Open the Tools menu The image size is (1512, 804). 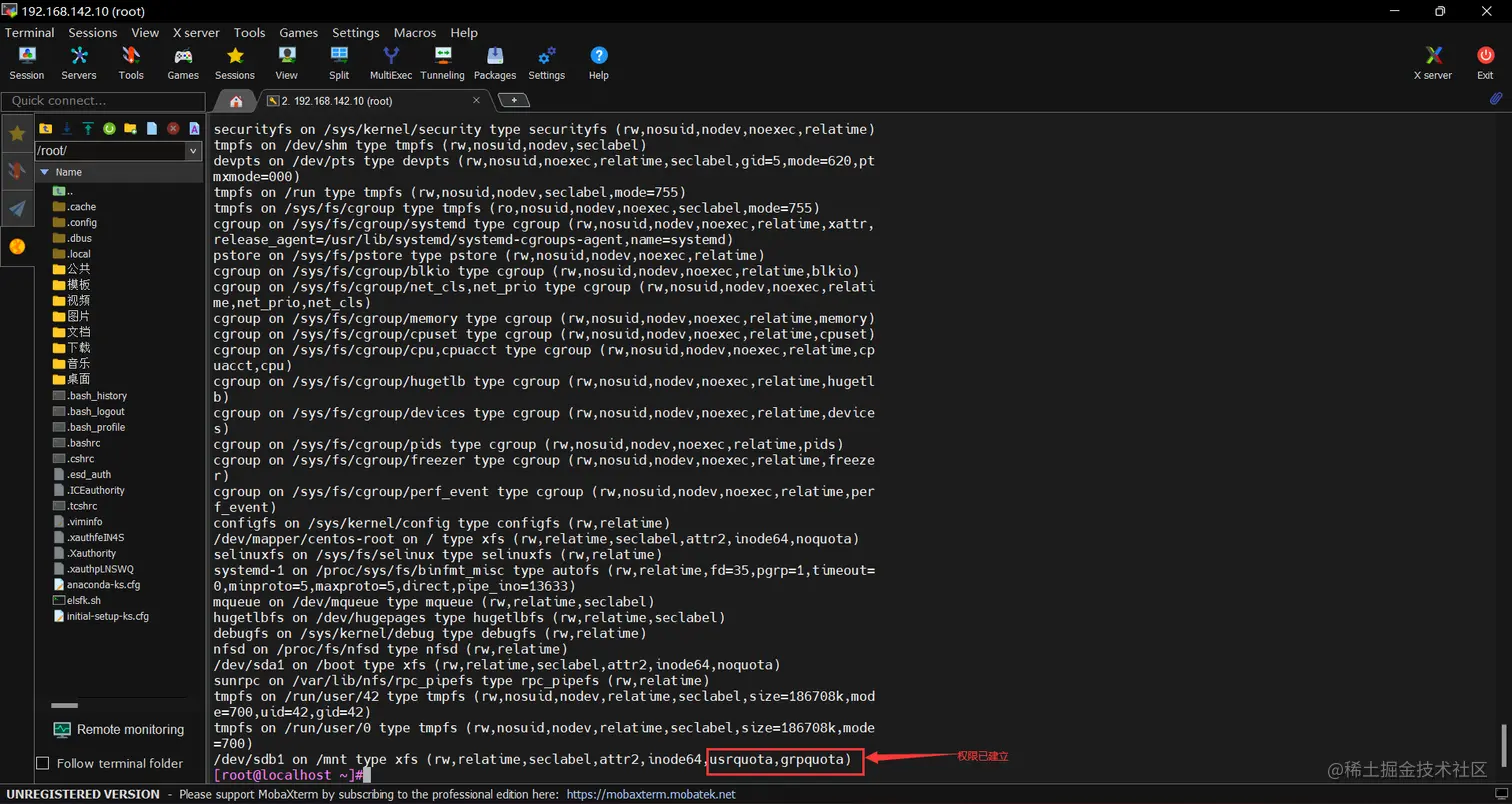[x=250, y=32]
